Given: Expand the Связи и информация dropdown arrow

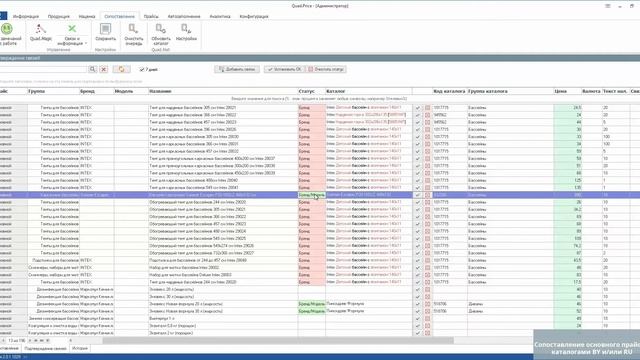Looking at the screenshot, I should [86, 43].
